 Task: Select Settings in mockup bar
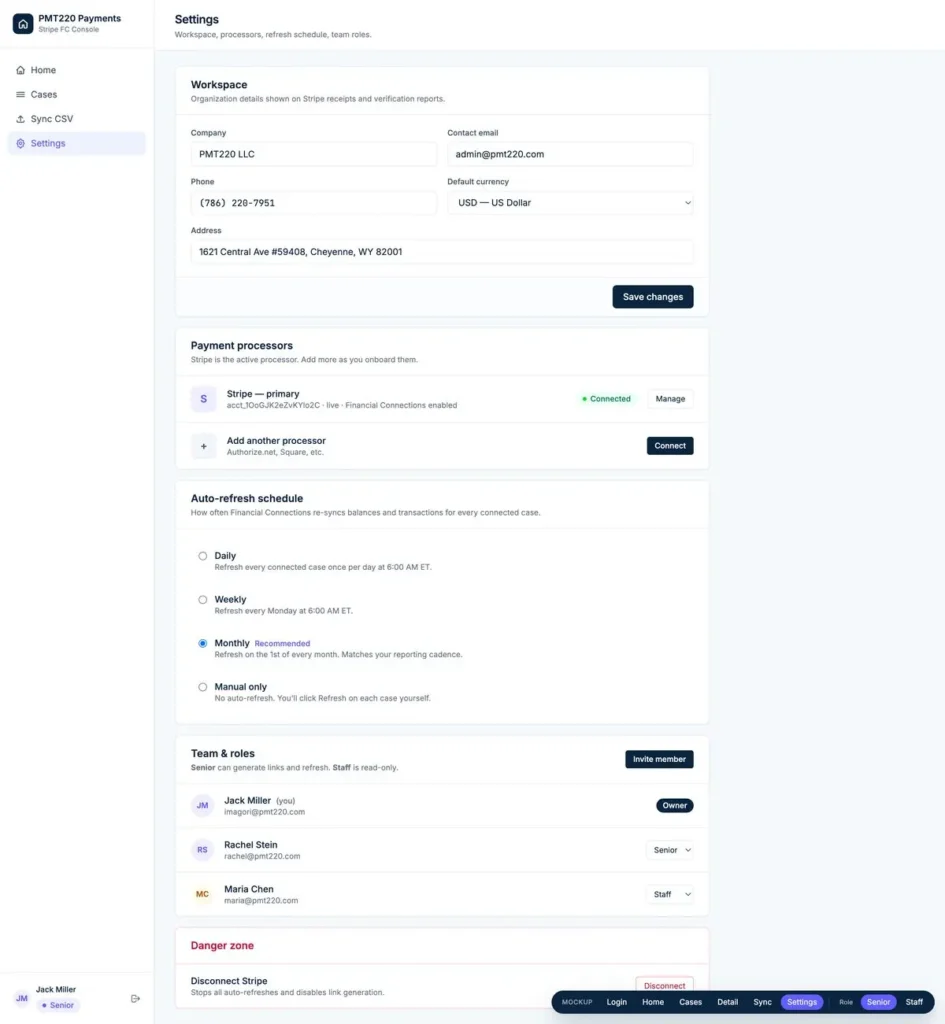point(802,1002)
